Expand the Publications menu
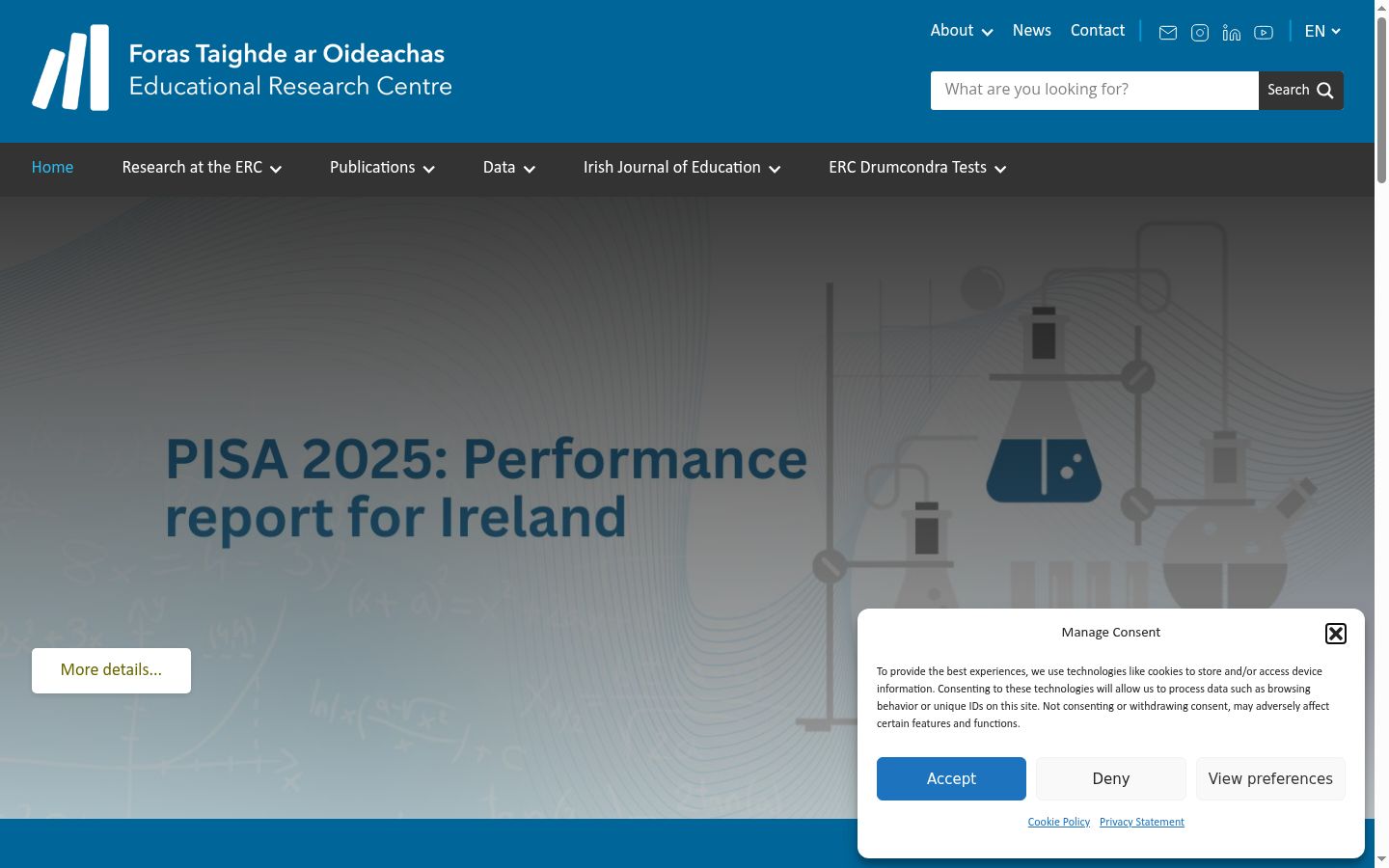The image size is (1389, 868). pyautogui.click(x=382, y=168)
